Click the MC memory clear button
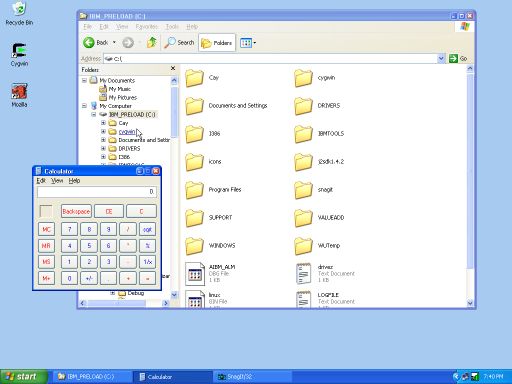The width and height of the screenshot is (512, 384). click(x=46, y=229)
